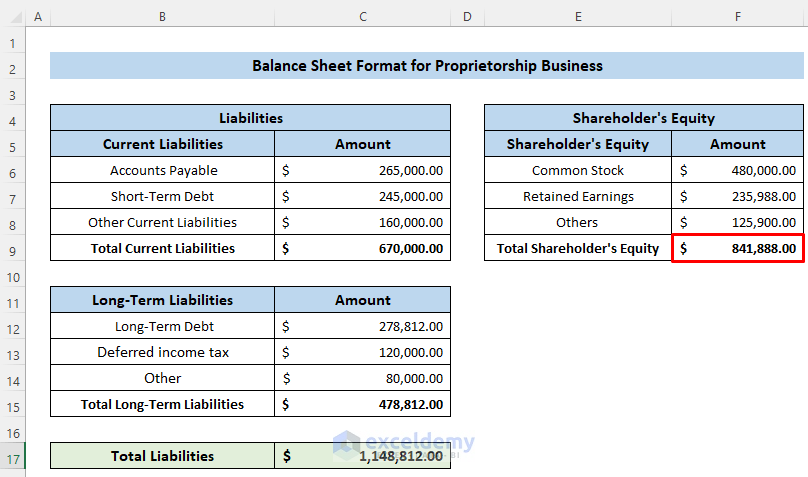Image resolution: width=808 pixels, height=477 pixels.
Task: Click the Retained Earnings cell
Action: tap(578, 196)
